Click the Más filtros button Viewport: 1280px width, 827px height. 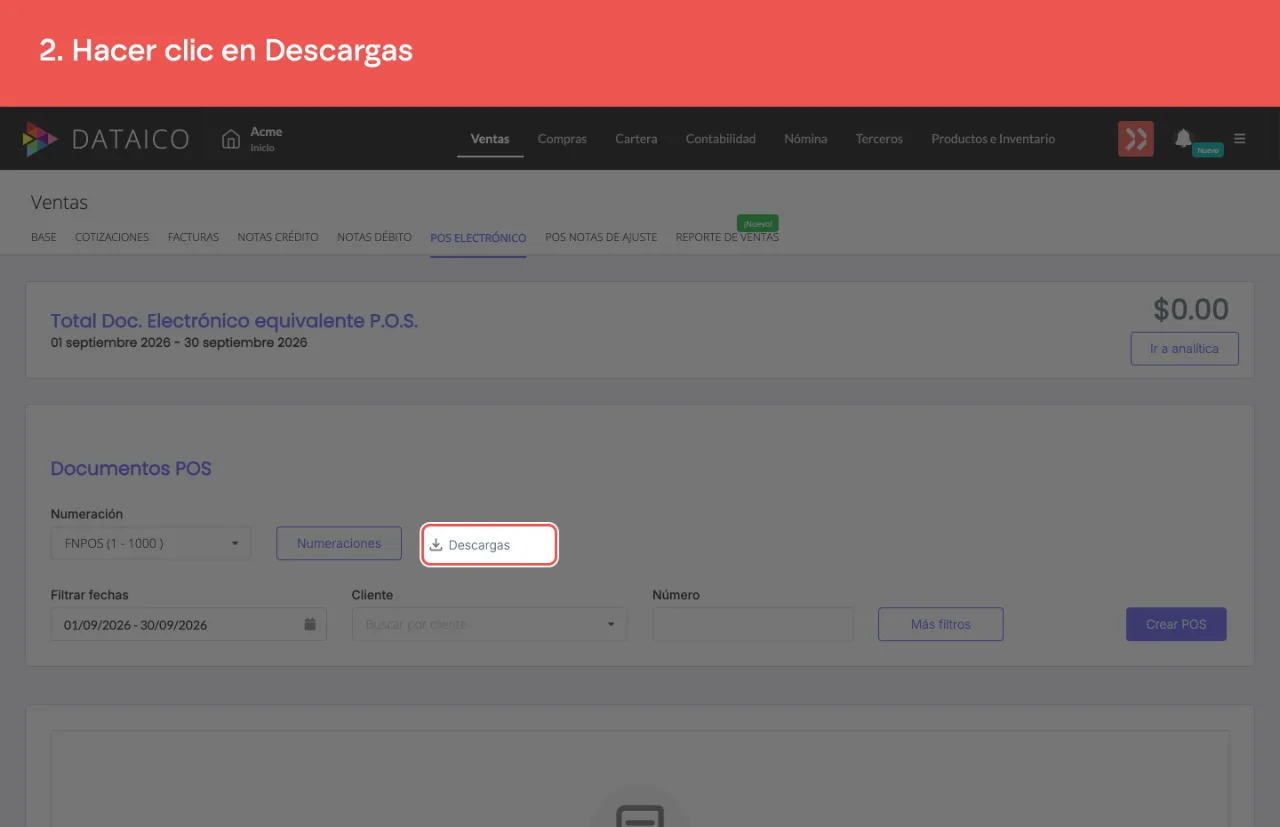coord(941,624)
